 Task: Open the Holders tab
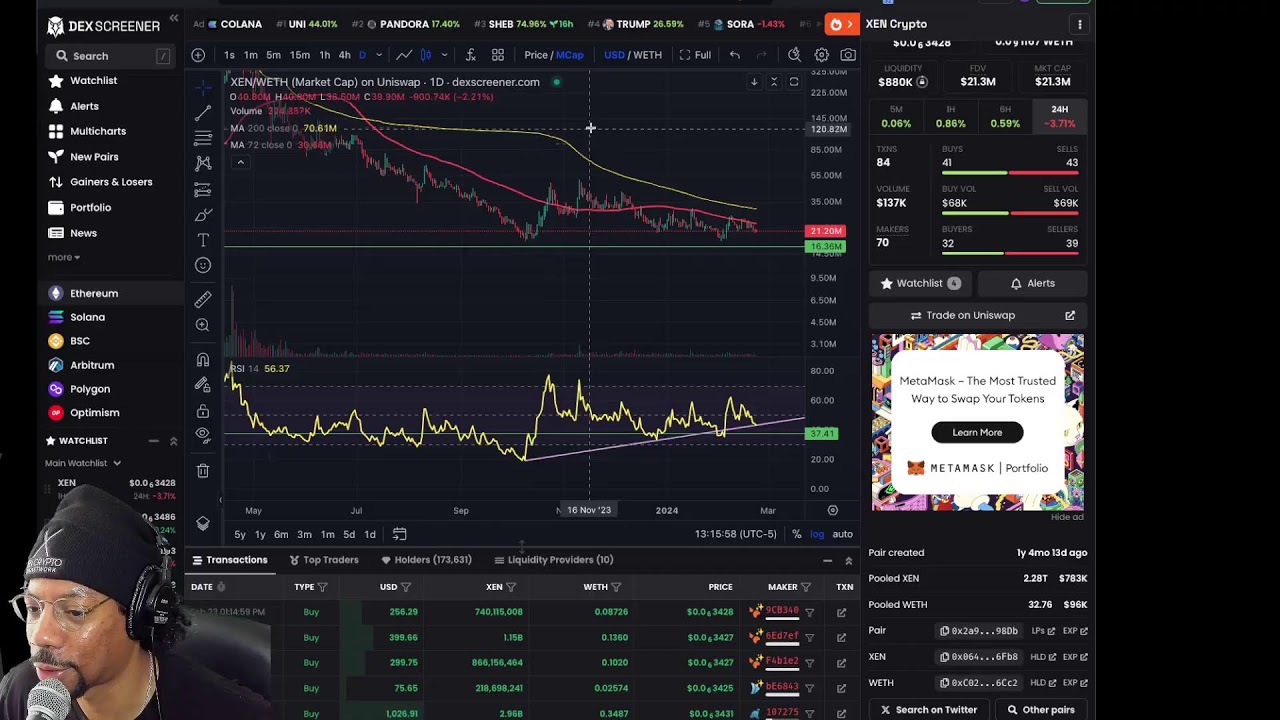425,560
